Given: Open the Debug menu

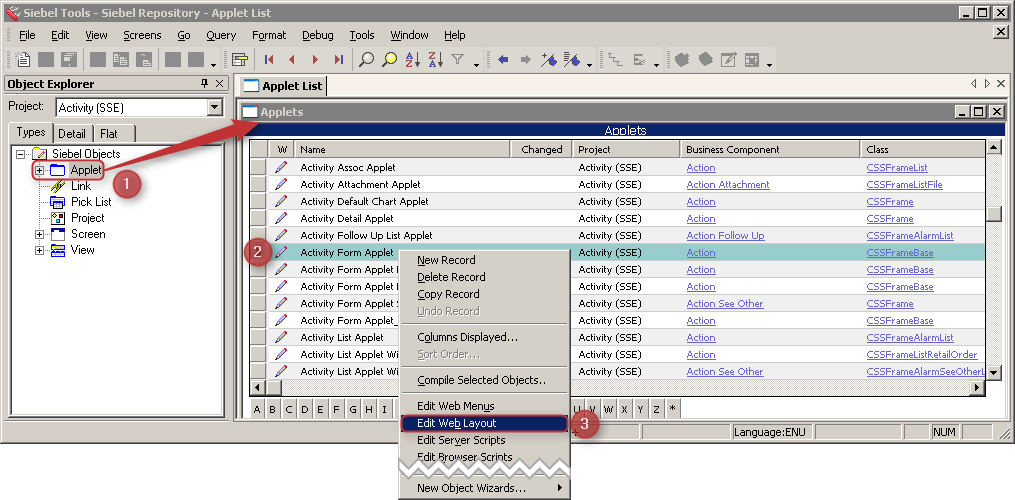Looking at the screenshot, I should point(318,35).
